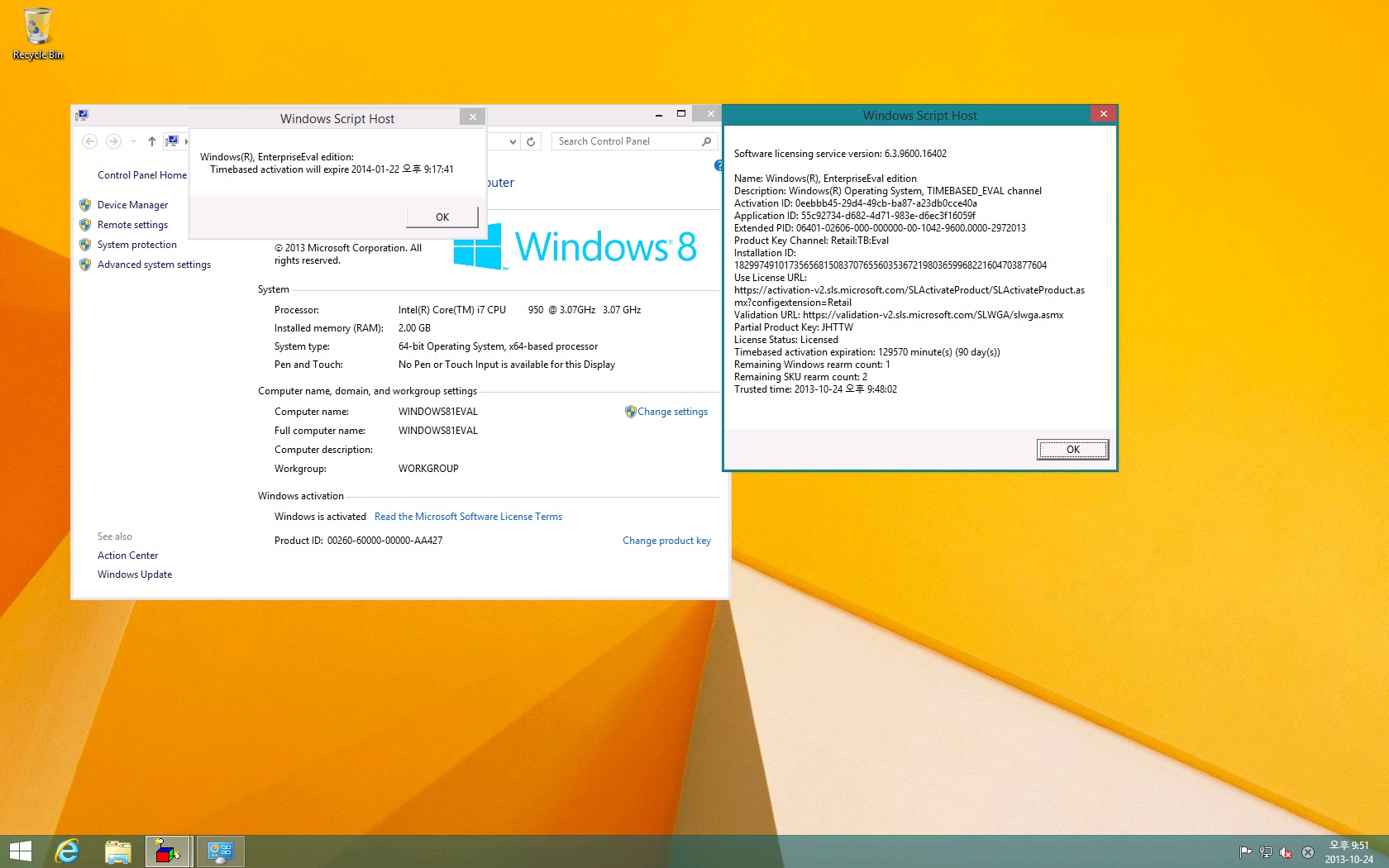This screenshot has height=868, width=1389.
Task: Click the WORKGROUP value text
Action: point(428,469)
